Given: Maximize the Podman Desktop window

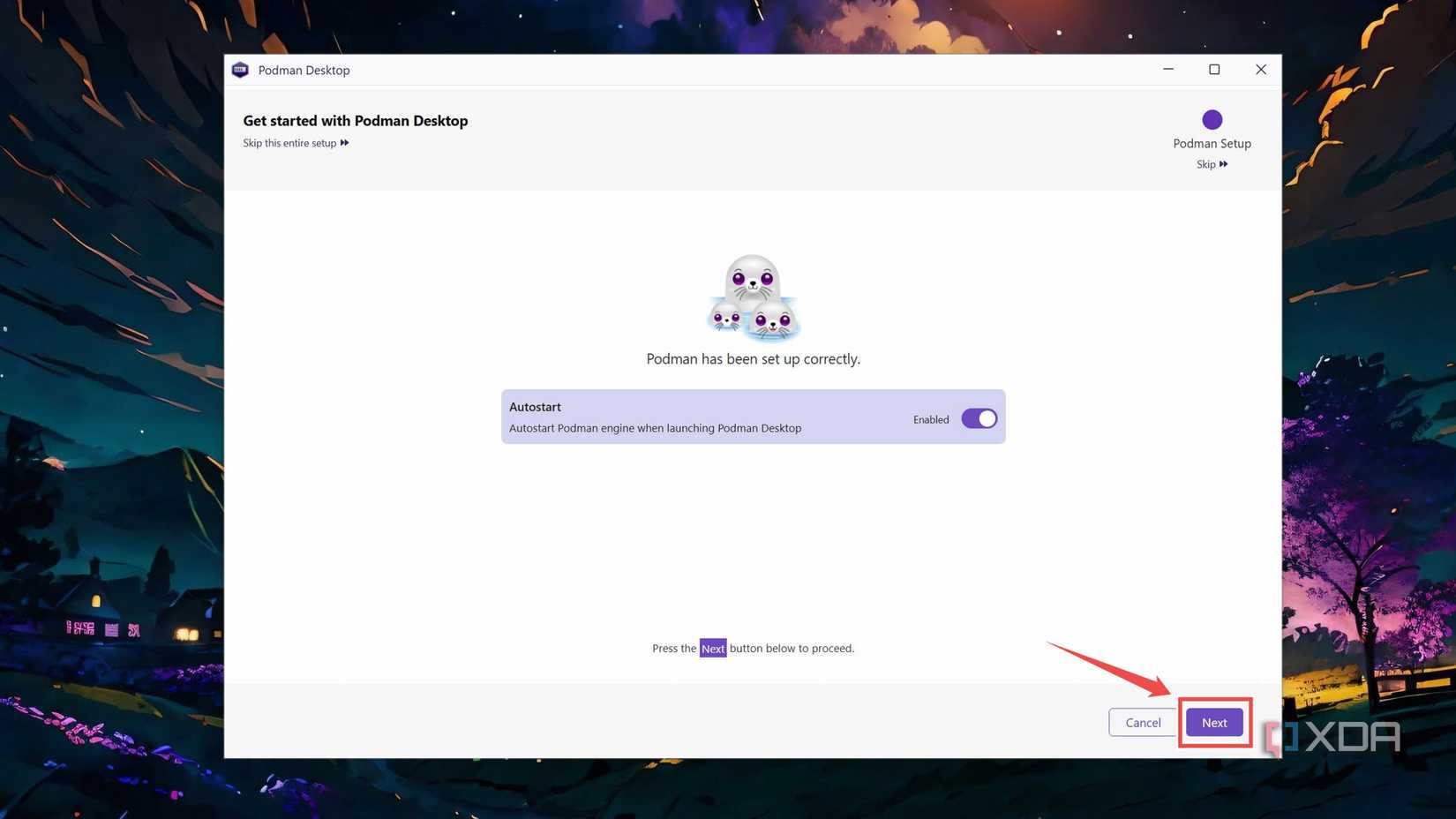Looking at the screenshot, I should [x=1214, y=69].
